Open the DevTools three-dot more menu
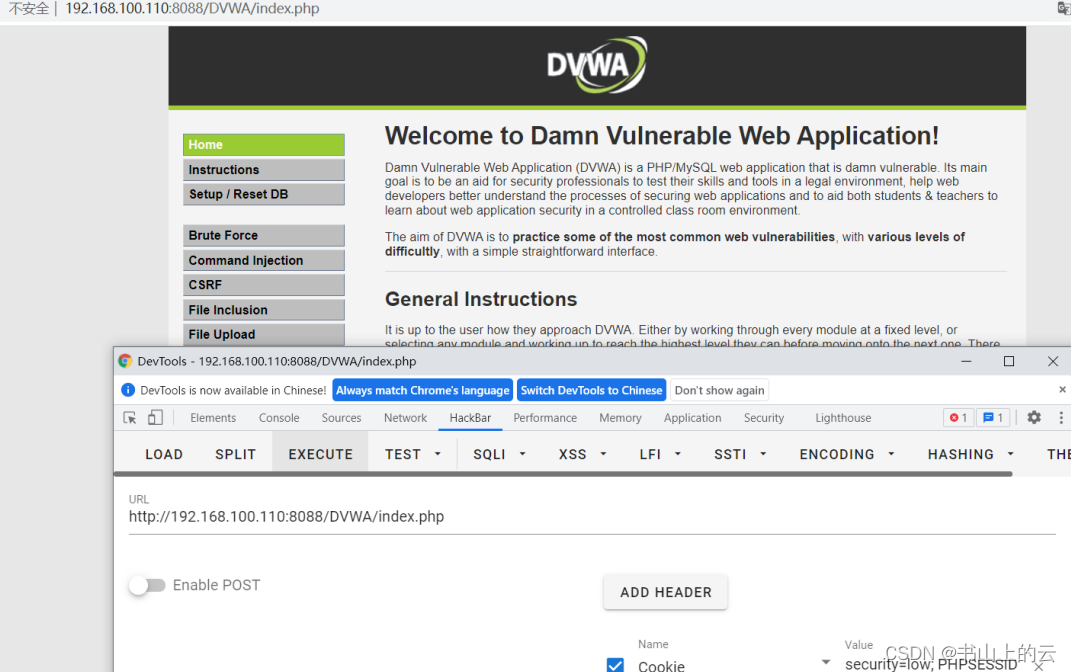Screen dimensions: 1071x672 (x=1061, y=417)
